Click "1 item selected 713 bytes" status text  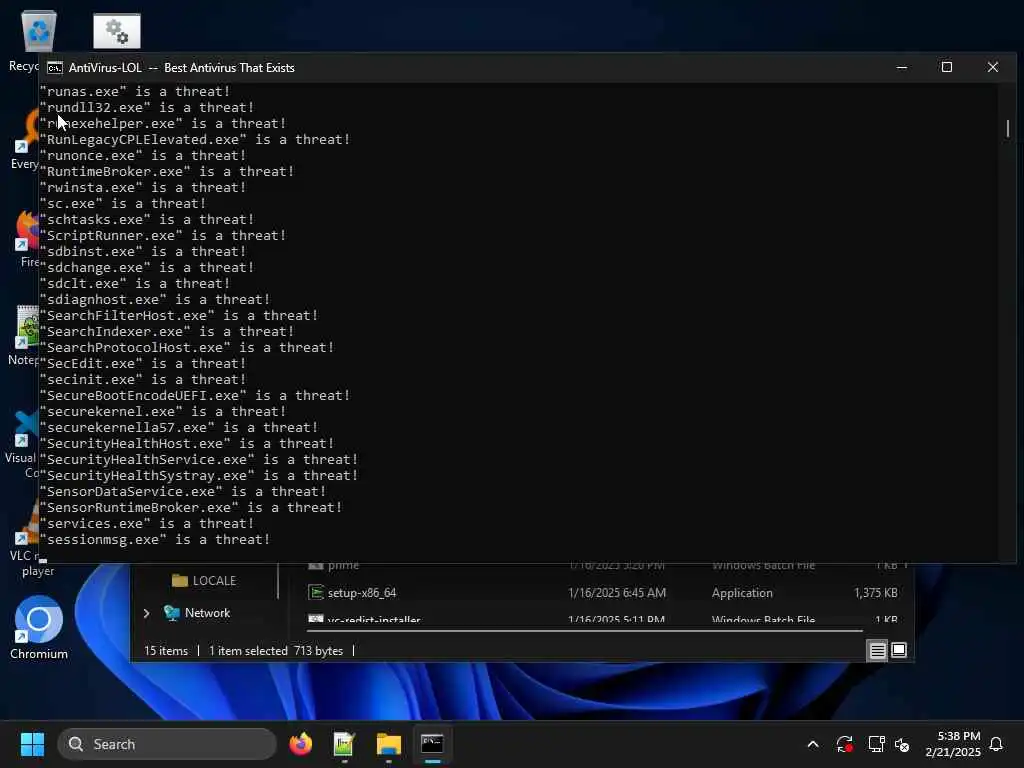[276, 650]
